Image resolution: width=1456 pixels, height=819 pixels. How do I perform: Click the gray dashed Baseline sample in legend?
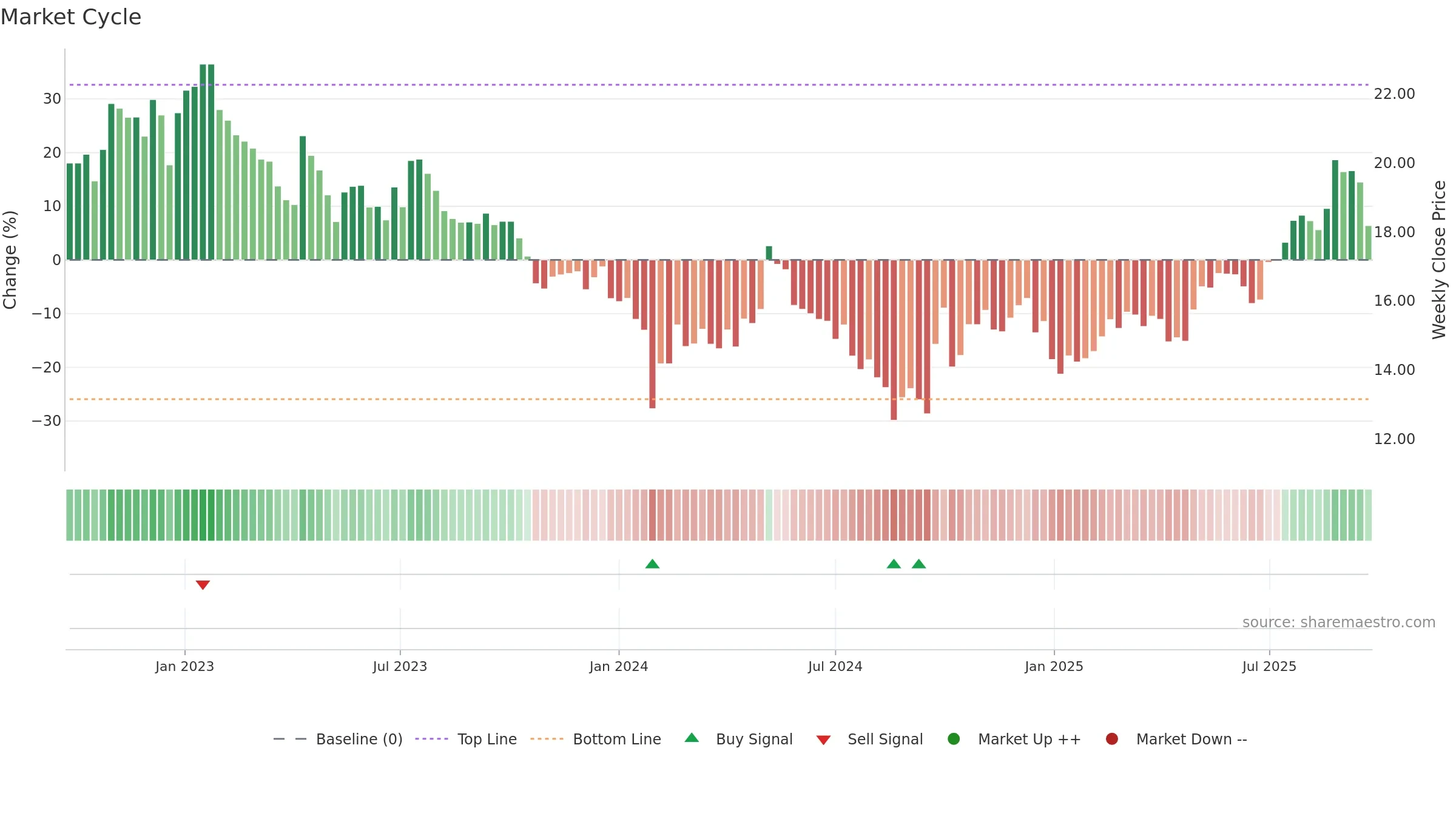pos(290,739)
